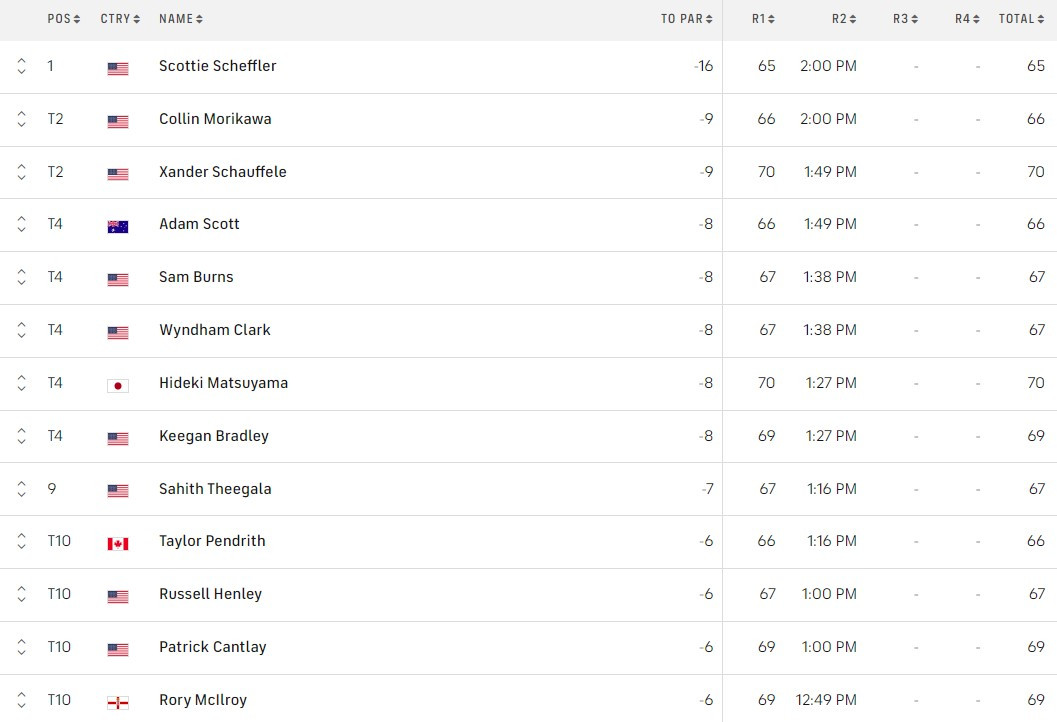The width and height of the screenshot is (1057, 722).
Task: Sort the leaderboard by TO PAR column
Action: (x=687, y=18)
